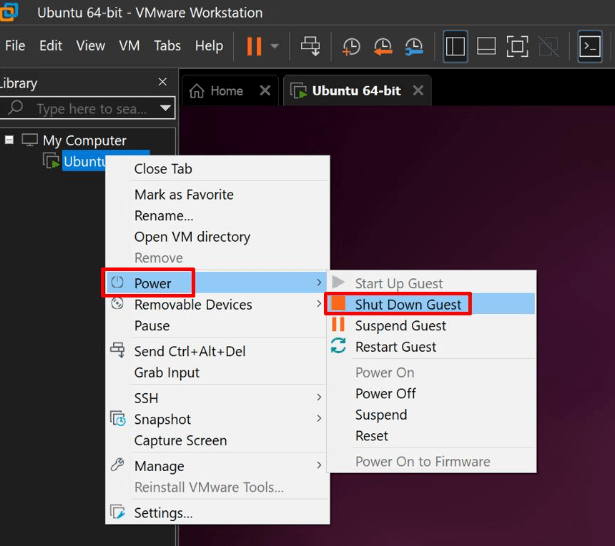Choose Power Off in submenu
This screenshot has width=615, height=546.
pos(431,393)
